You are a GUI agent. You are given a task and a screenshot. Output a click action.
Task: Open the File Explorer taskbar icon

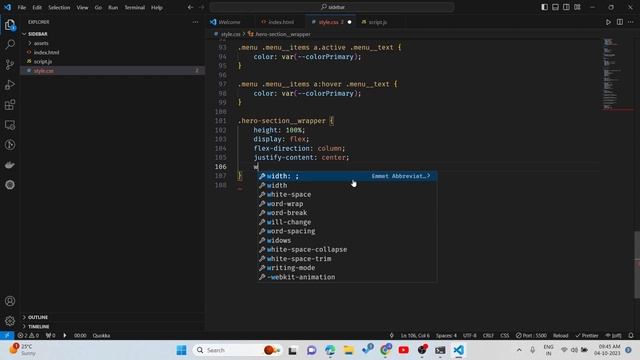[349, 350]
